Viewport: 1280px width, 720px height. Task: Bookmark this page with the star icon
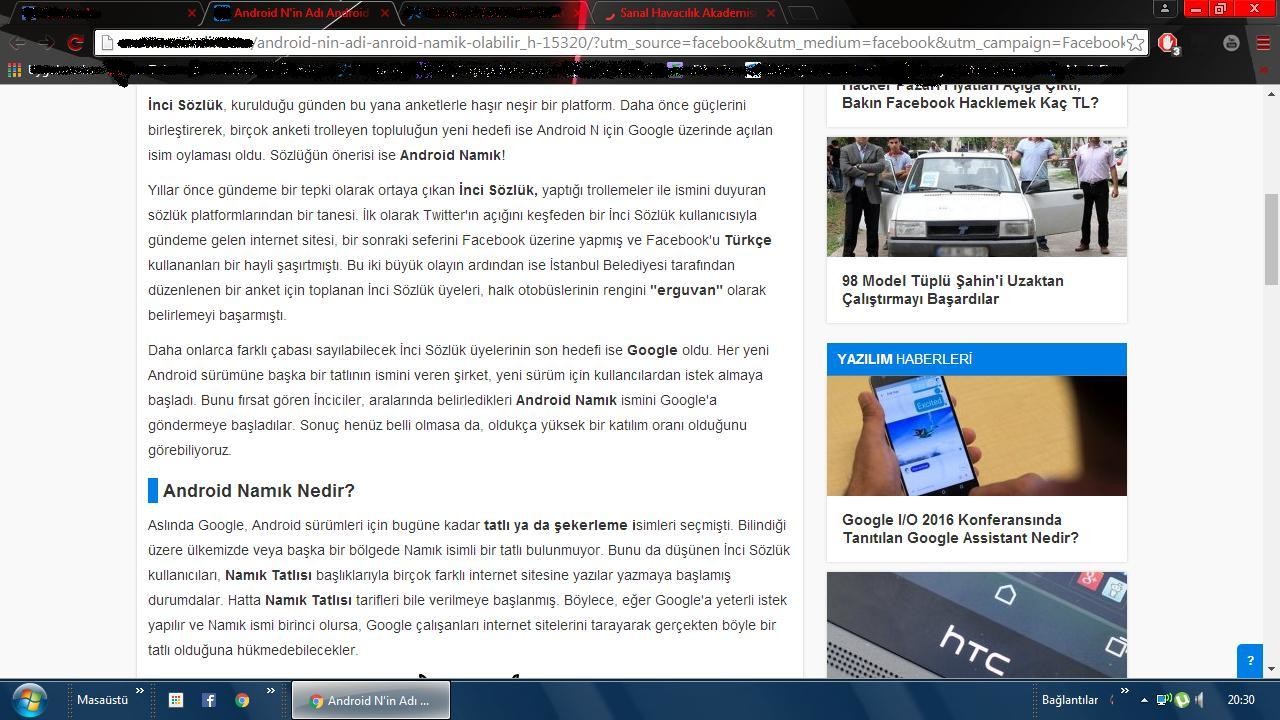click(1135, 43)
